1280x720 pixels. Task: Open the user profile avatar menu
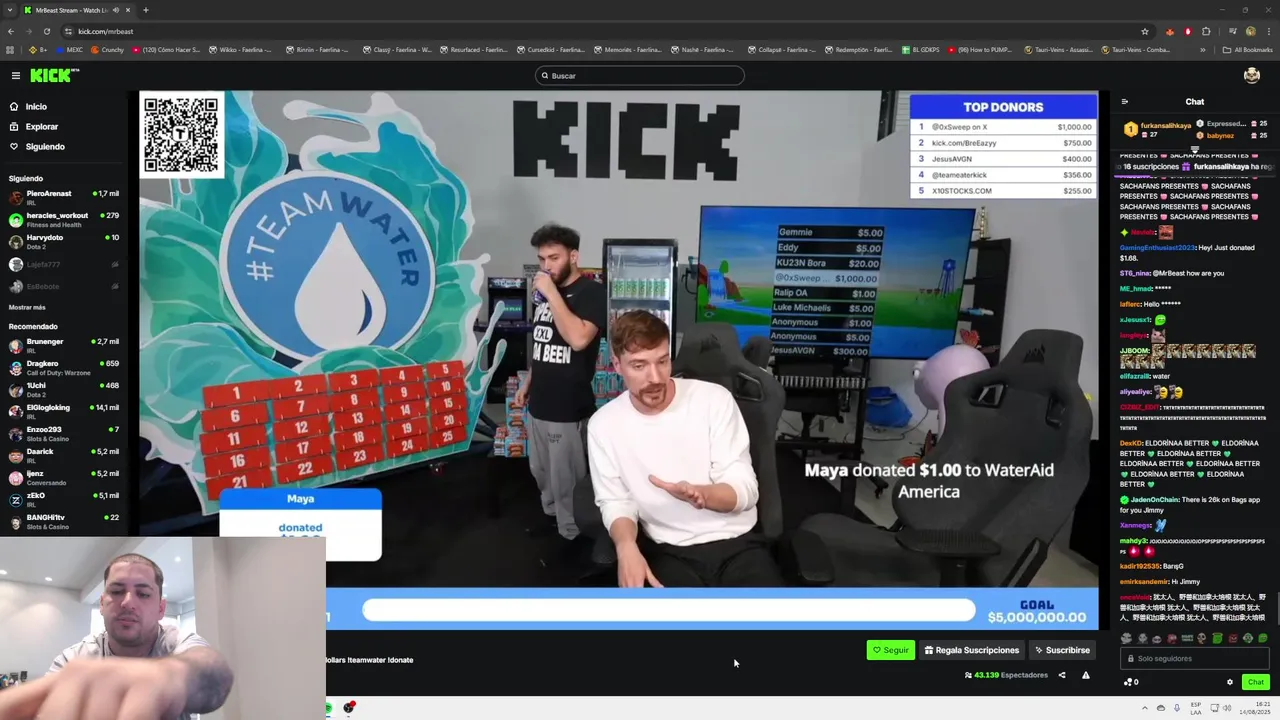click(x=1251, y=75)
